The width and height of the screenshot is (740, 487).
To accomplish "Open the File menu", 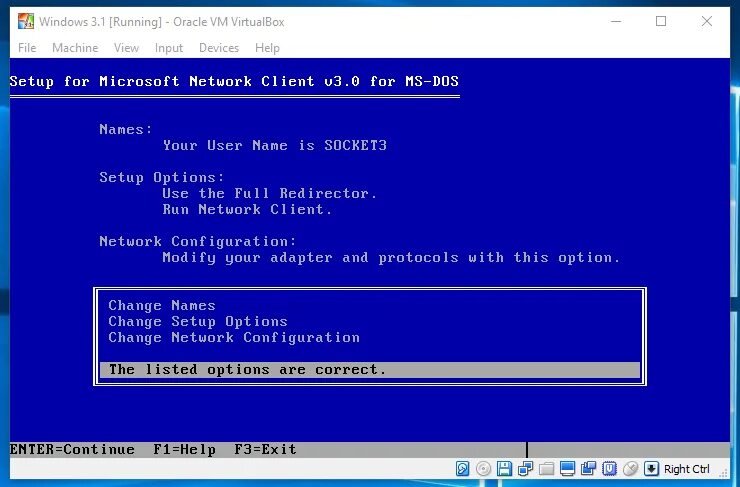I will point(27,48).
